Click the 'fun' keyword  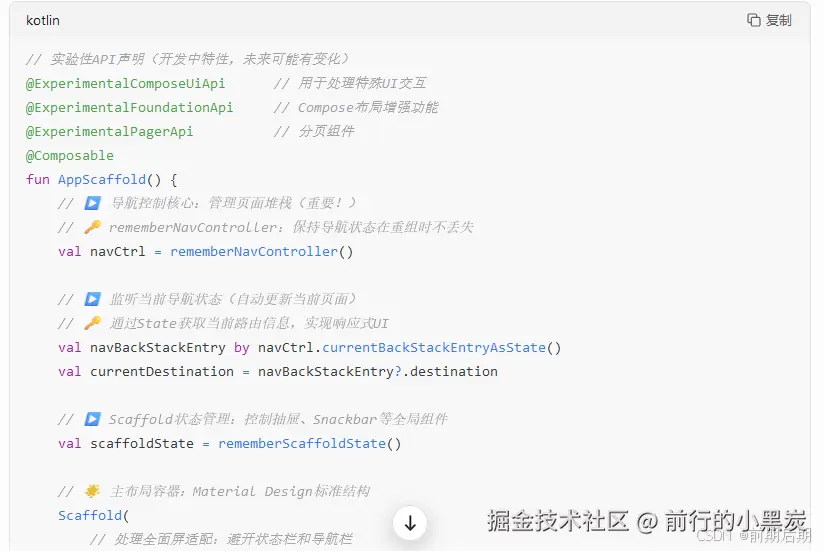[38, 180]
